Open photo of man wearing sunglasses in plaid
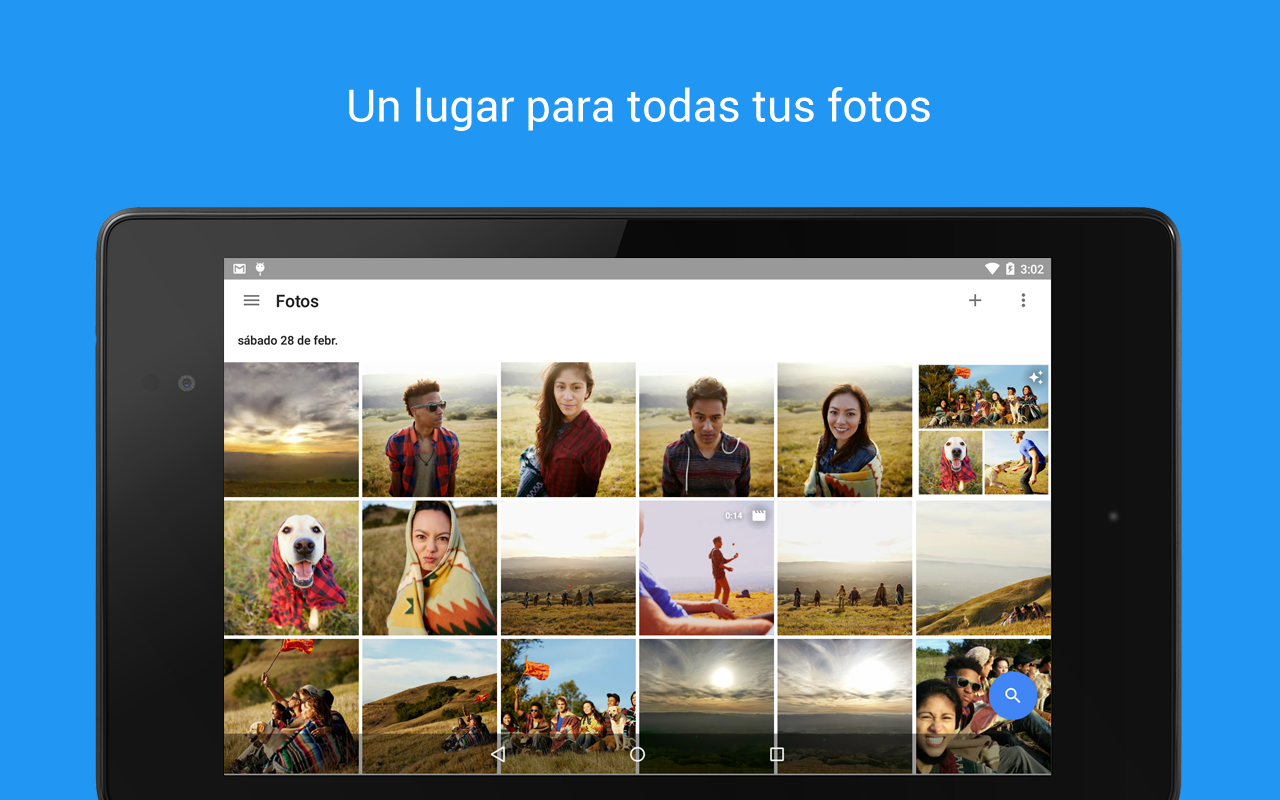1280x800 pixels. coord(430,429)
